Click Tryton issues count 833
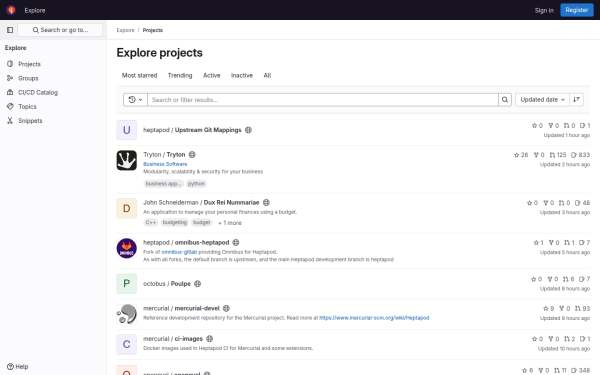This screenshot has width=600, height=375. coord(580,155)
